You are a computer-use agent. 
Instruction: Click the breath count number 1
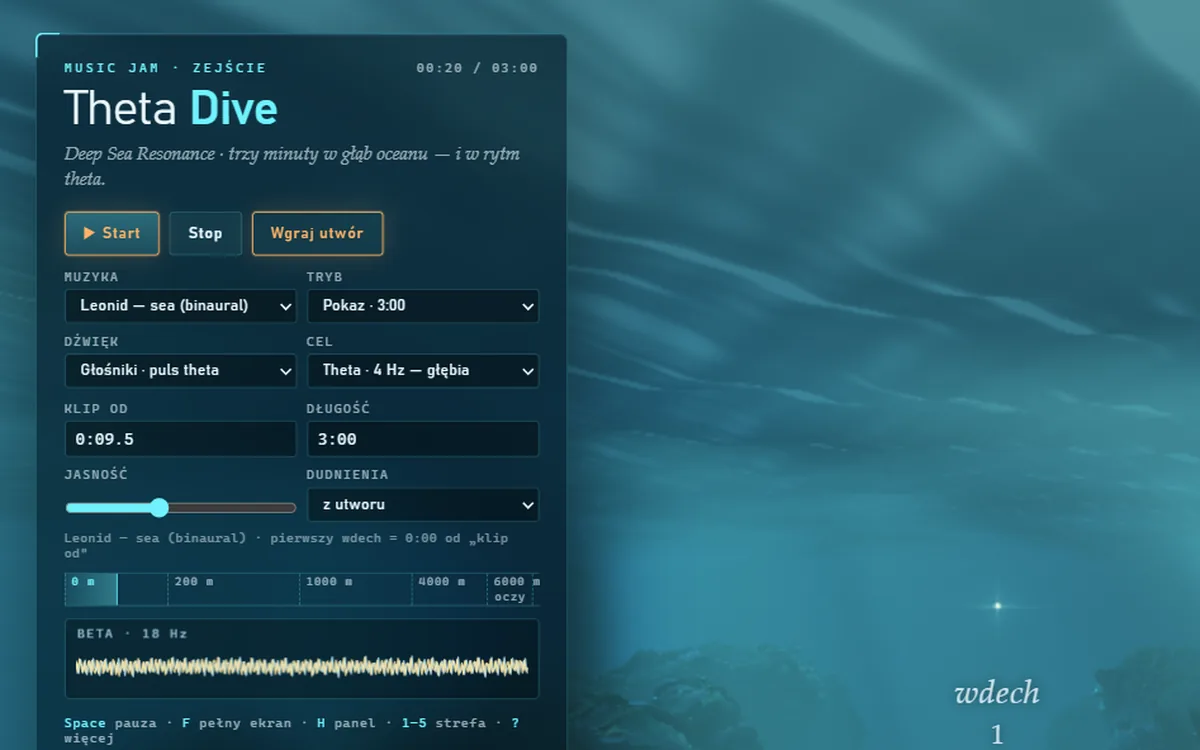(x=997, y=735)
